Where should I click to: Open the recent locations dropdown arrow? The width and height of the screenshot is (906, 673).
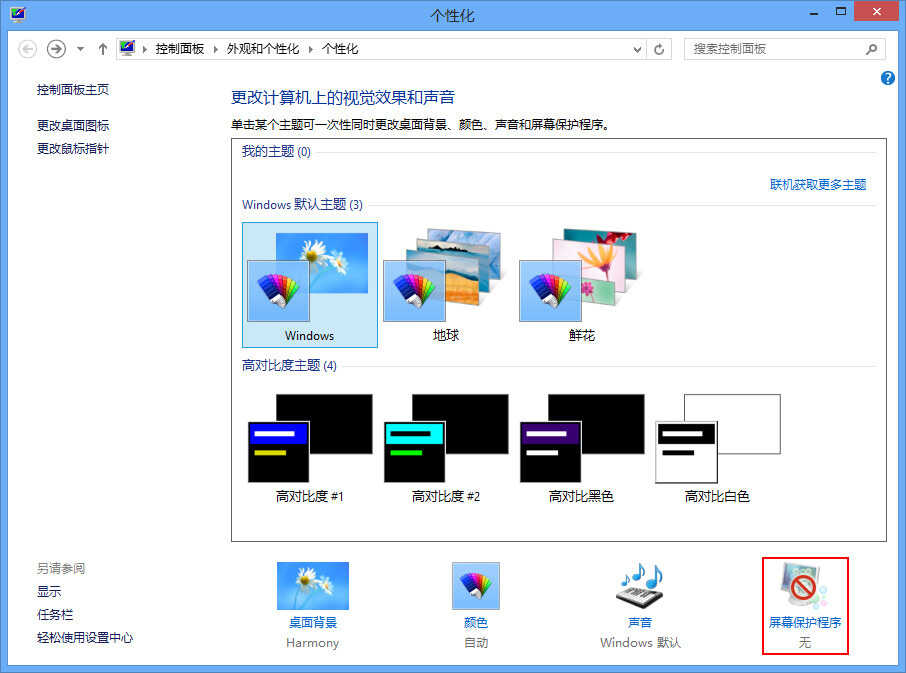80,49
